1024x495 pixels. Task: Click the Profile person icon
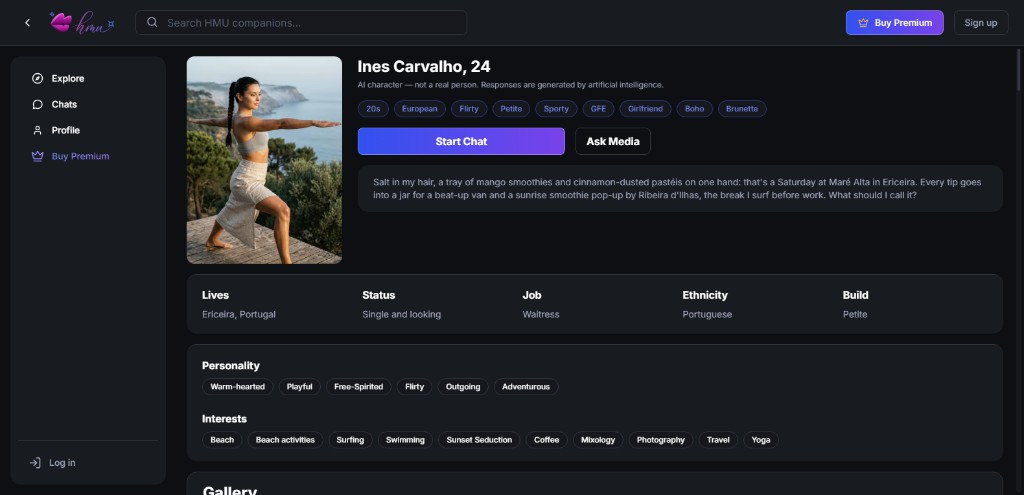tap(37, 131)
